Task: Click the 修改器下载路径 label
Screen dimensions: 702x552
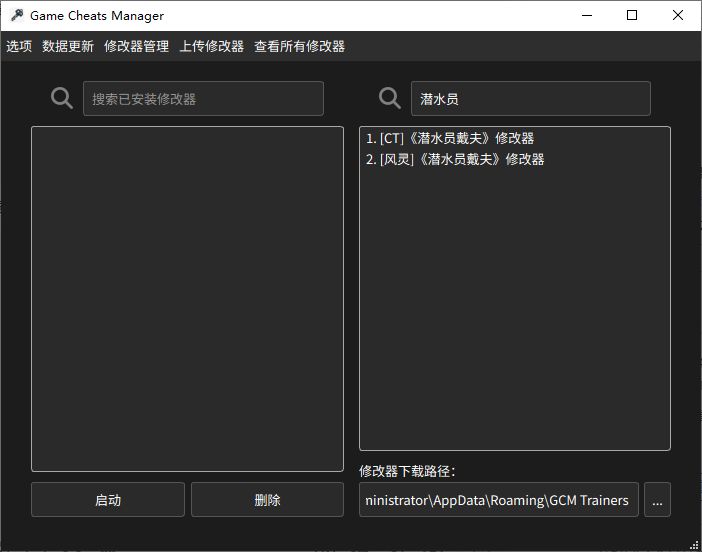Action: (407, 471)
